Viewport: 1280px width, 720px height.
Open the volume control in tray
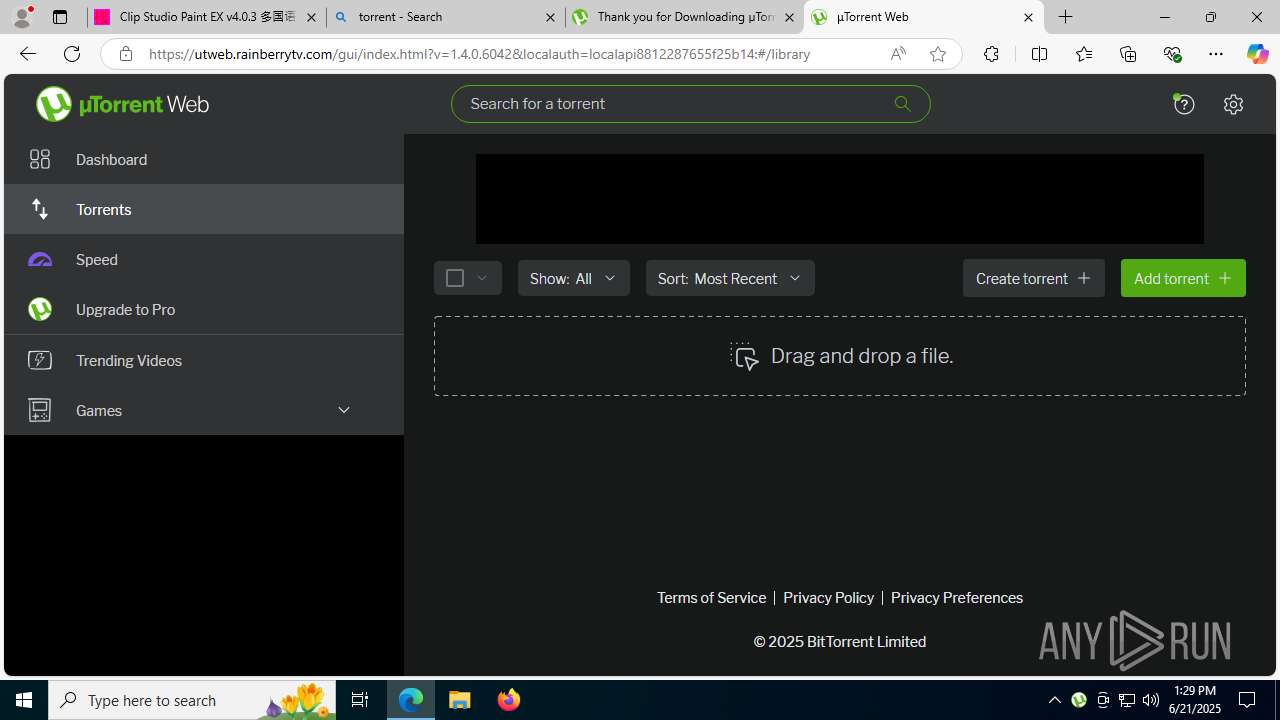(1150, 700)
